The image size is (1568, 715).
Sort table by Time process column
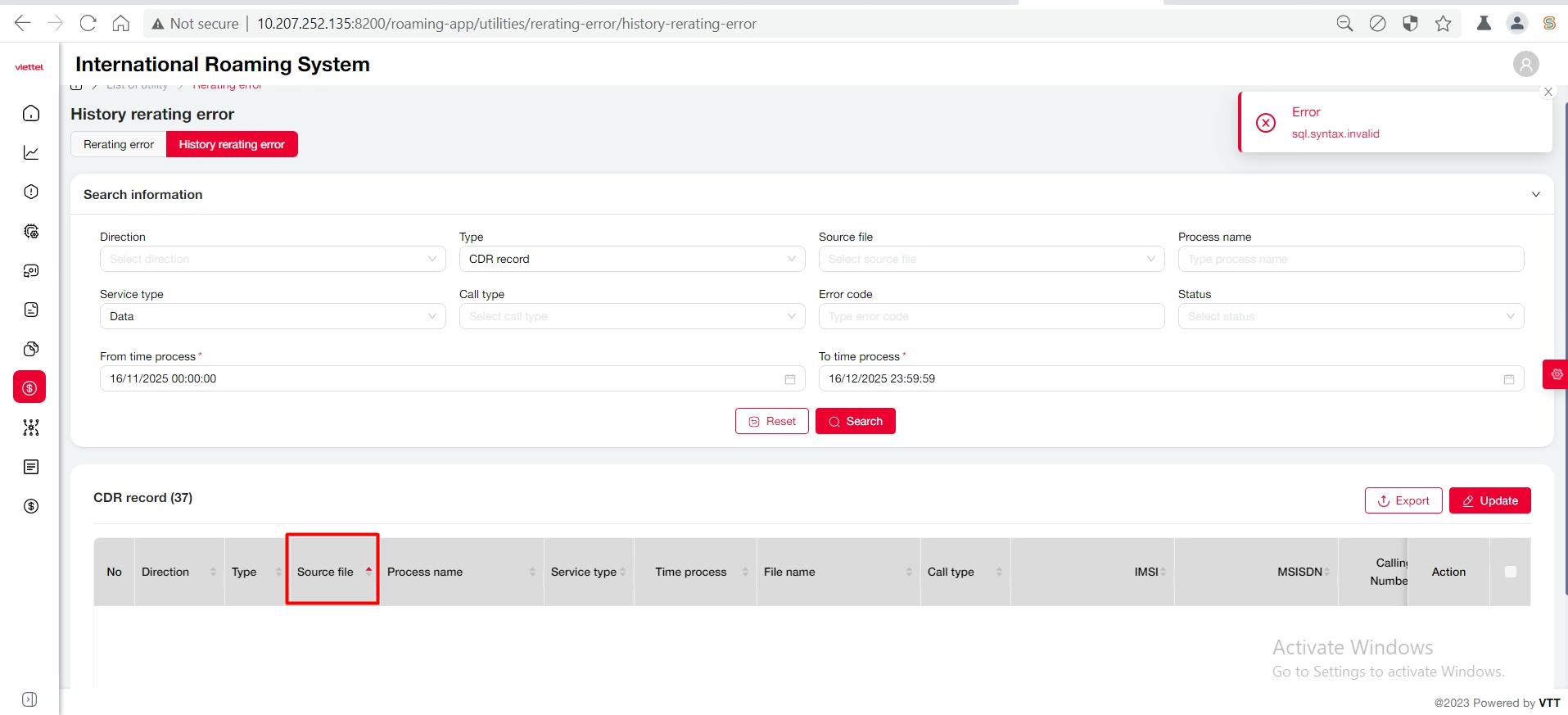(745, 572)
